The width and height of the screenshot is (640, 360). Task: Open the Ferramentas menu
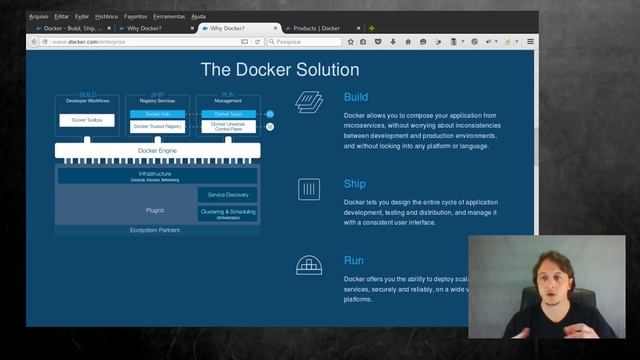pos(169,16)
